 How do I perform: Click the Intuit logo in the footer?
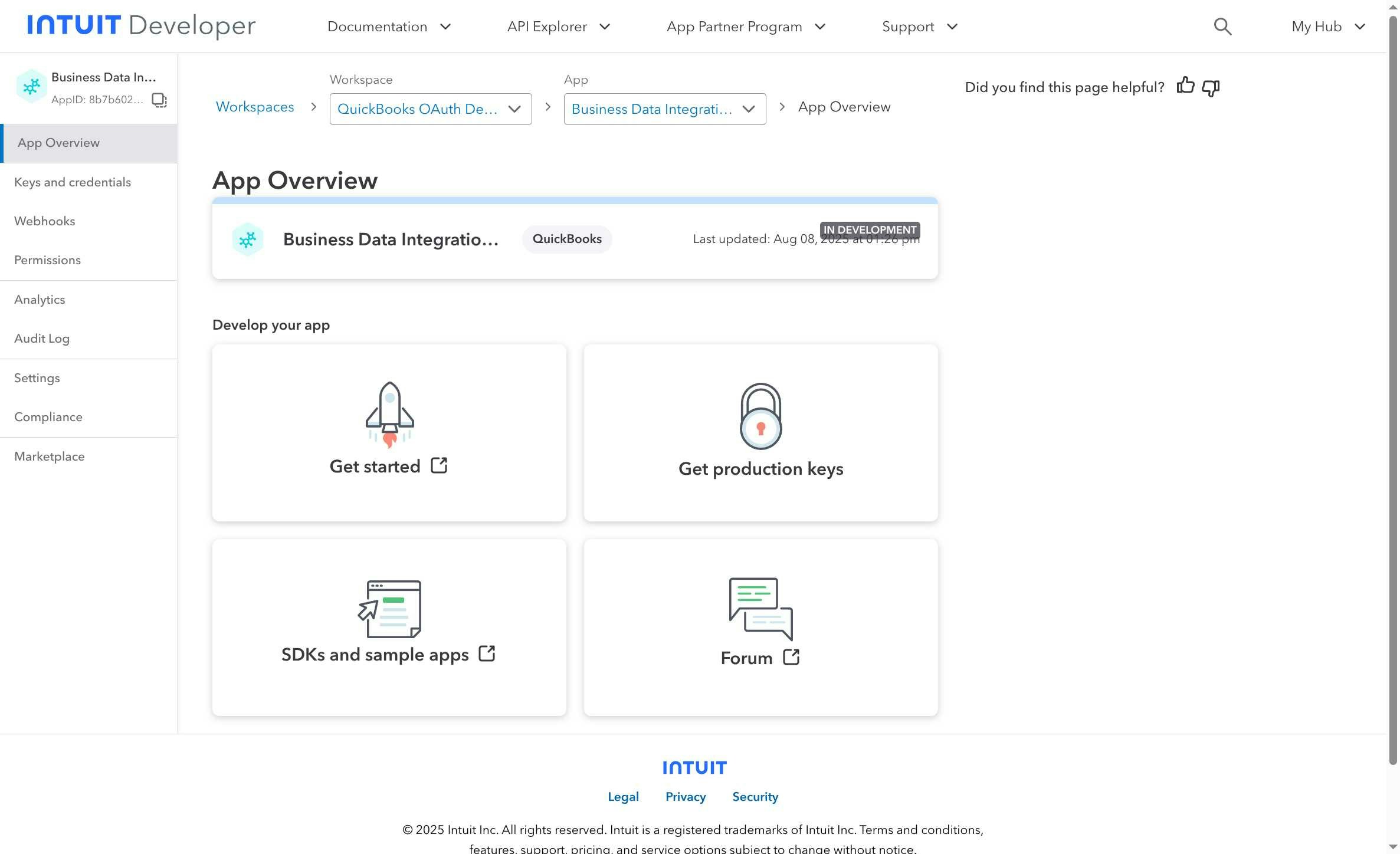(x=694, y=767)
